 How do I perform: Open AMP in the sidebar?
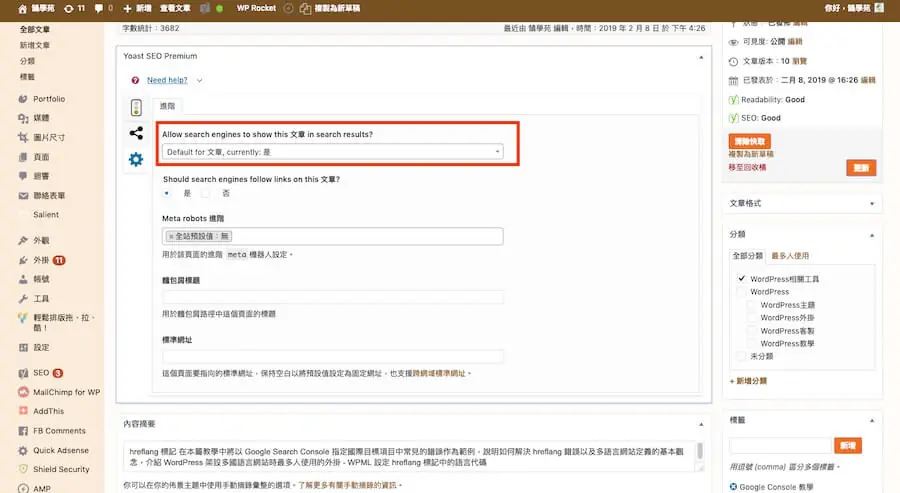click(41, 488)
